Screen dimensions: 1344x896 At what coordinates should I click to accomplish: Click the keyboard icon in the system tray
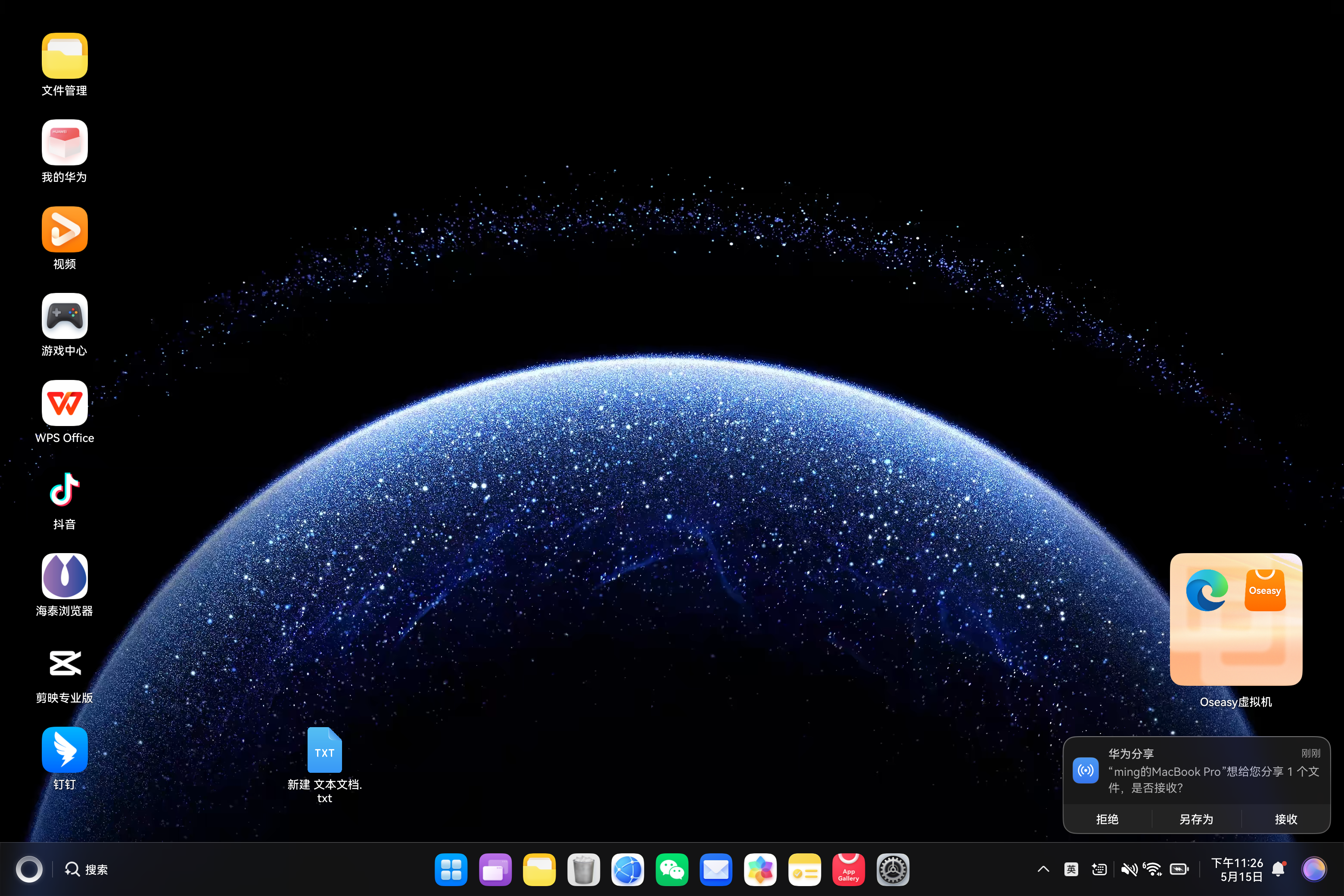coord(1099,870)
